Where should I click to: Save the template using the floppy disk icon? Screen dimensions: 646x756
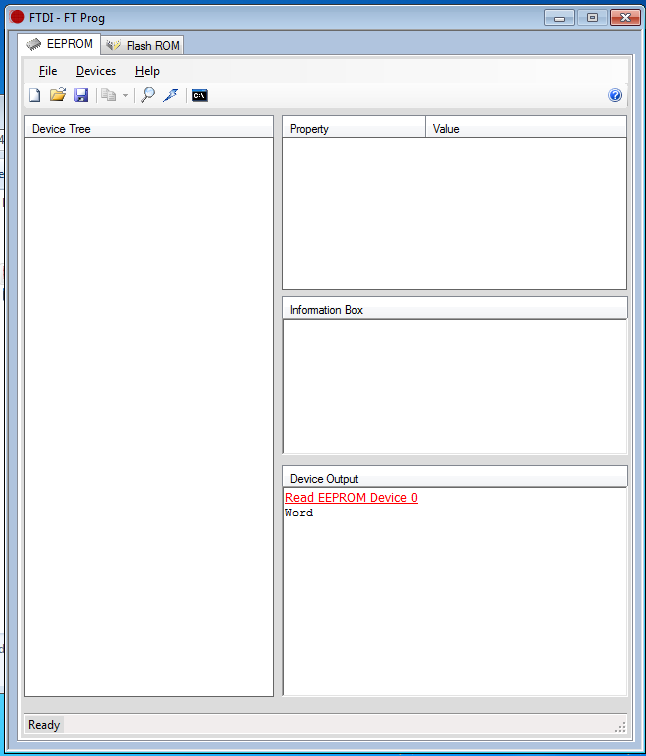pos(81,95)
